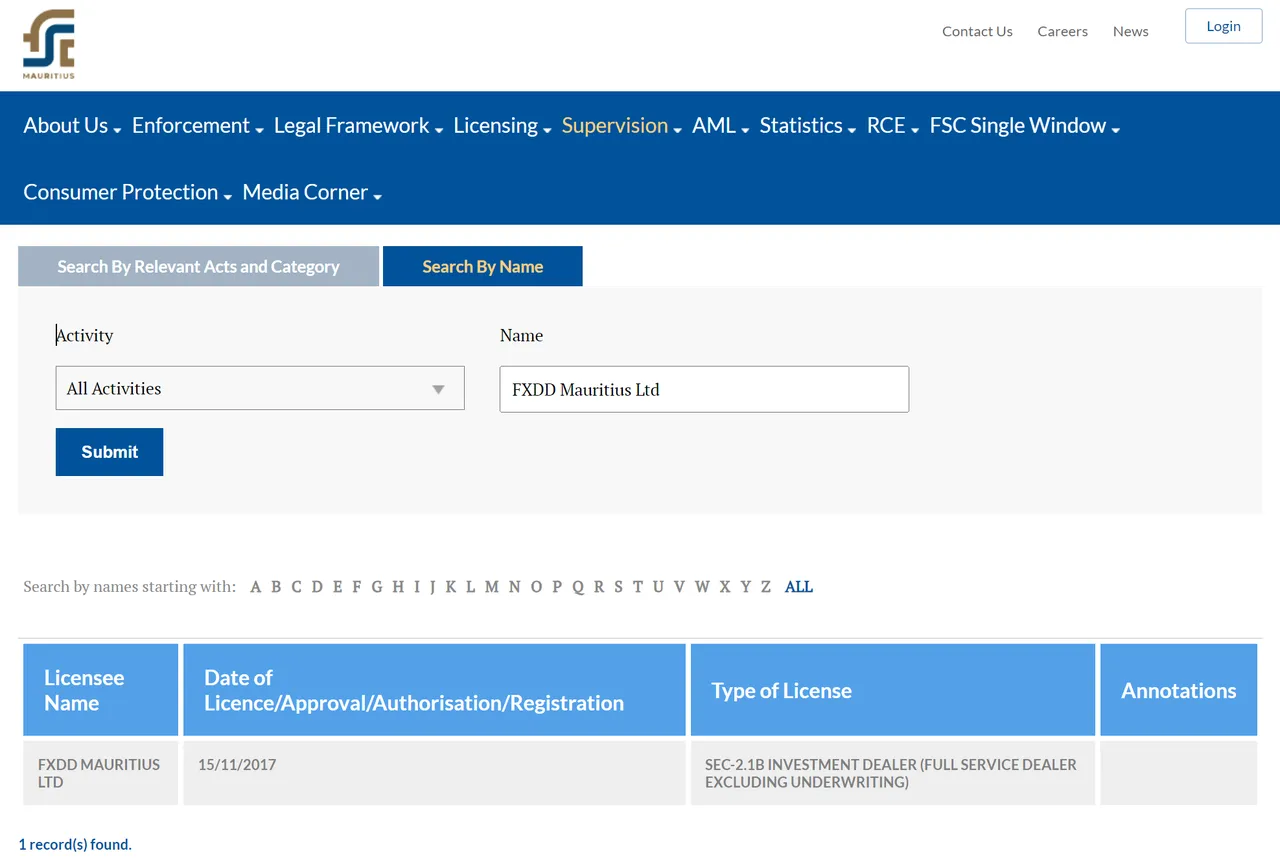Filter names starting with letter R
This screenshot has width=1280, height=862.
(599, 587)
